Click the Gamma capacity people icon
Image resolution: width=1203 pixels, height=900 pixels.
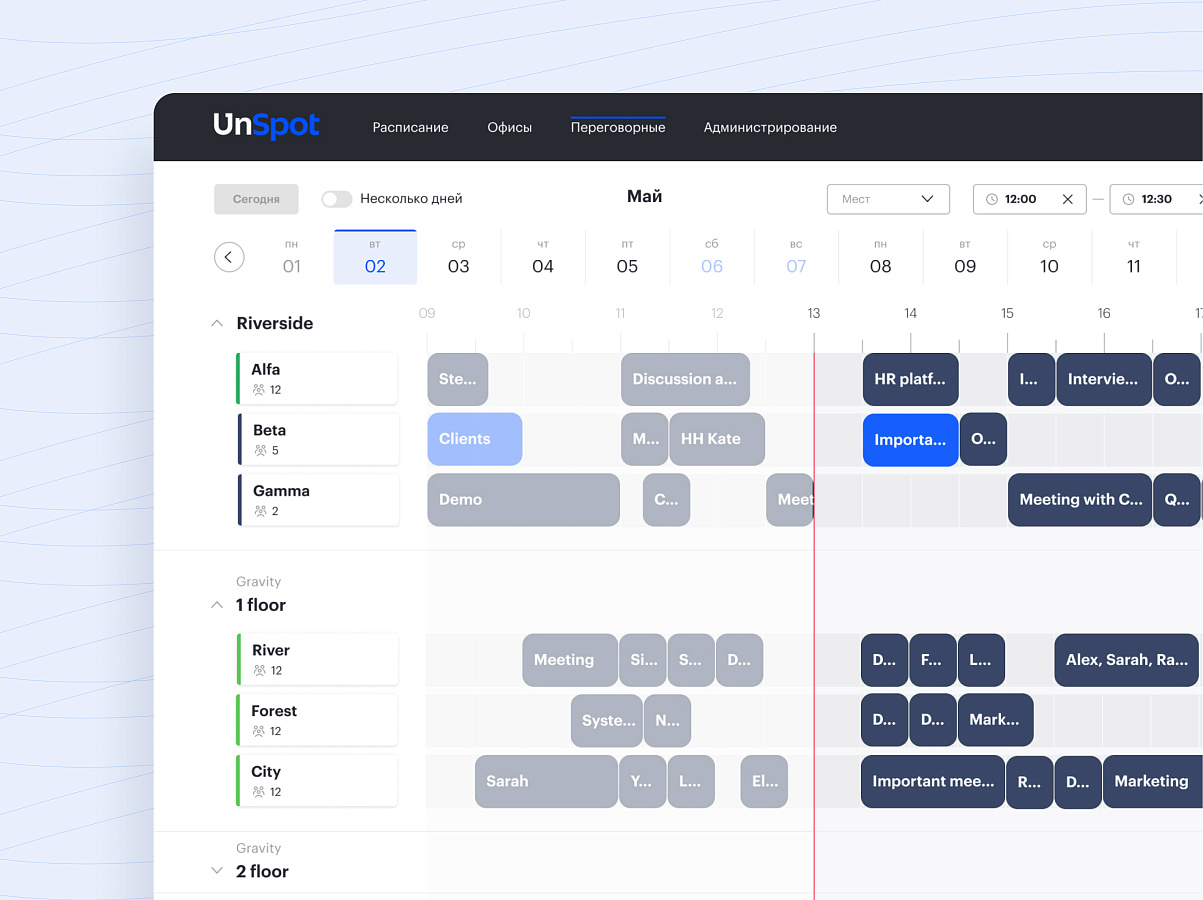261,511
